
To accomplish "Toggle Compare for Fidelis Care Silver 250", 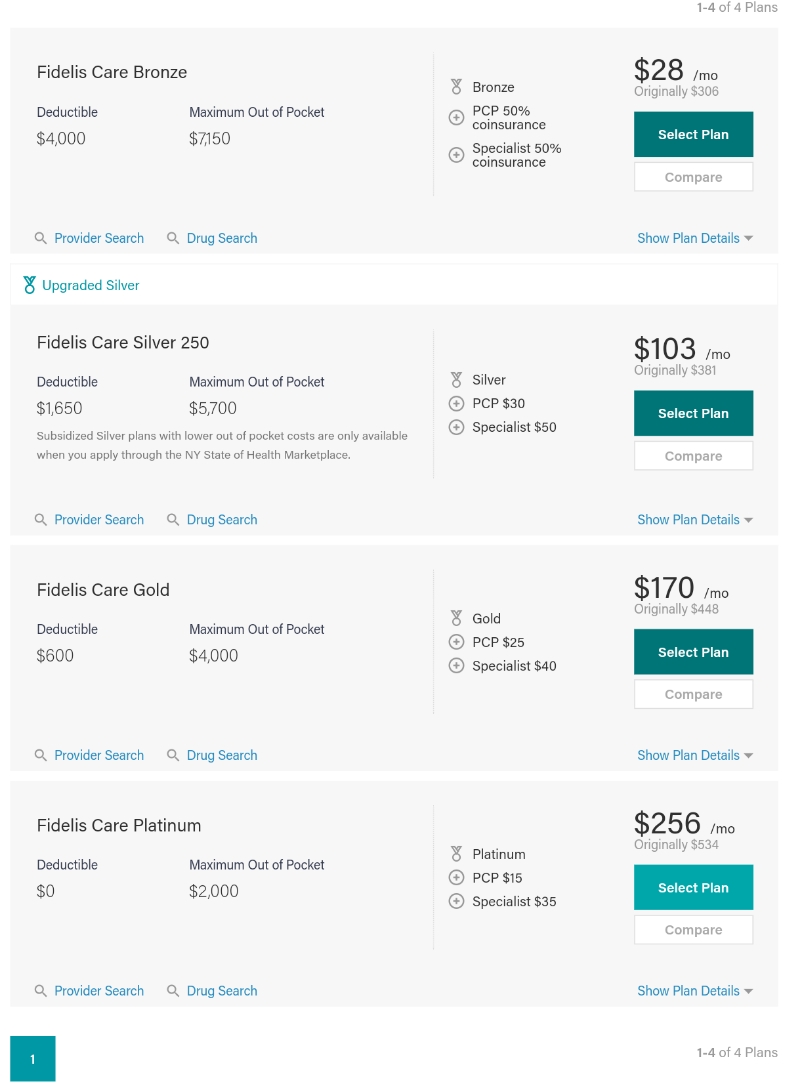I will tap(693, 456).
